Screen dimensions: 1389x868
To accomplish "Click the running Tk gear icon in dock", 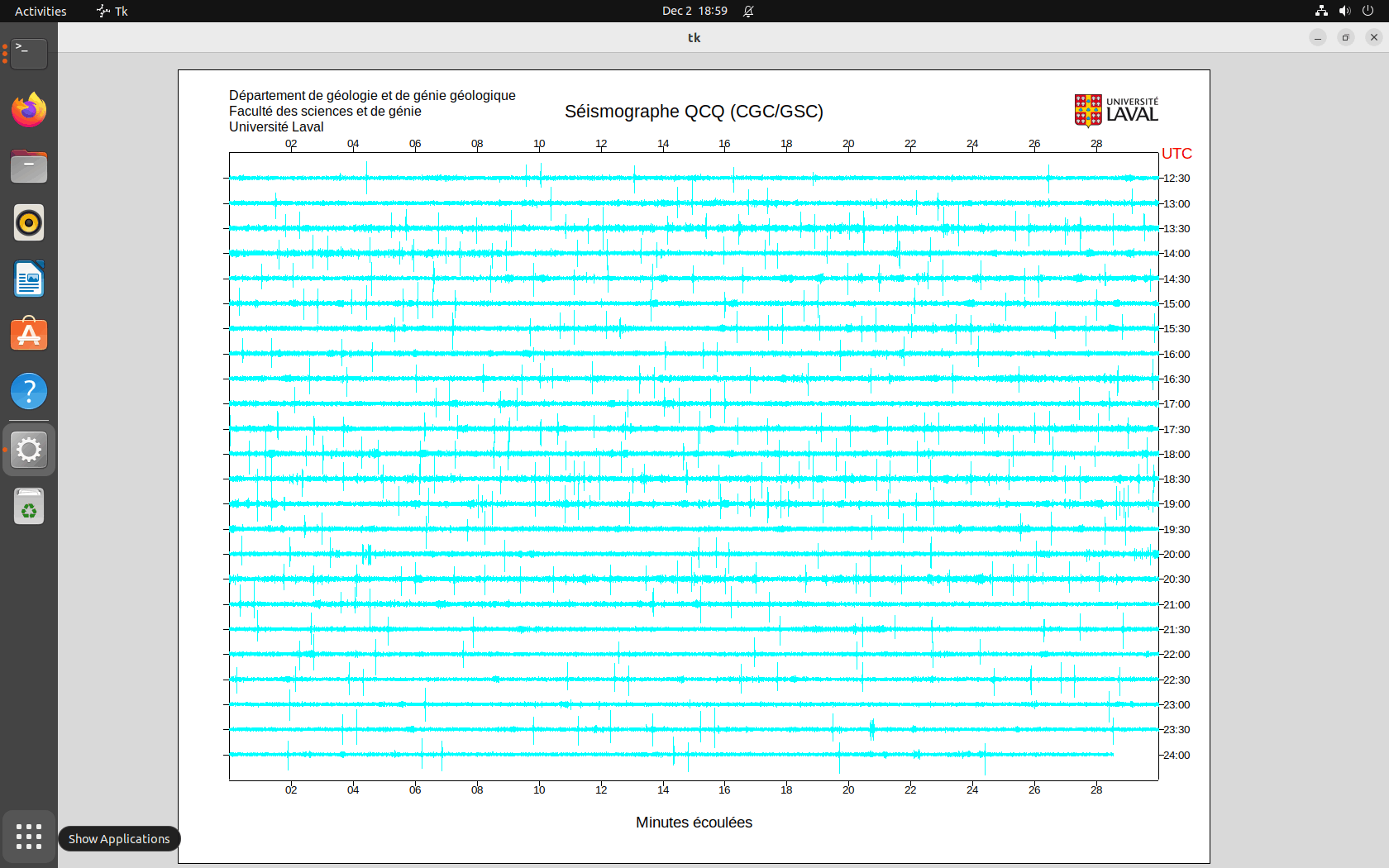I will pos(29,450).
